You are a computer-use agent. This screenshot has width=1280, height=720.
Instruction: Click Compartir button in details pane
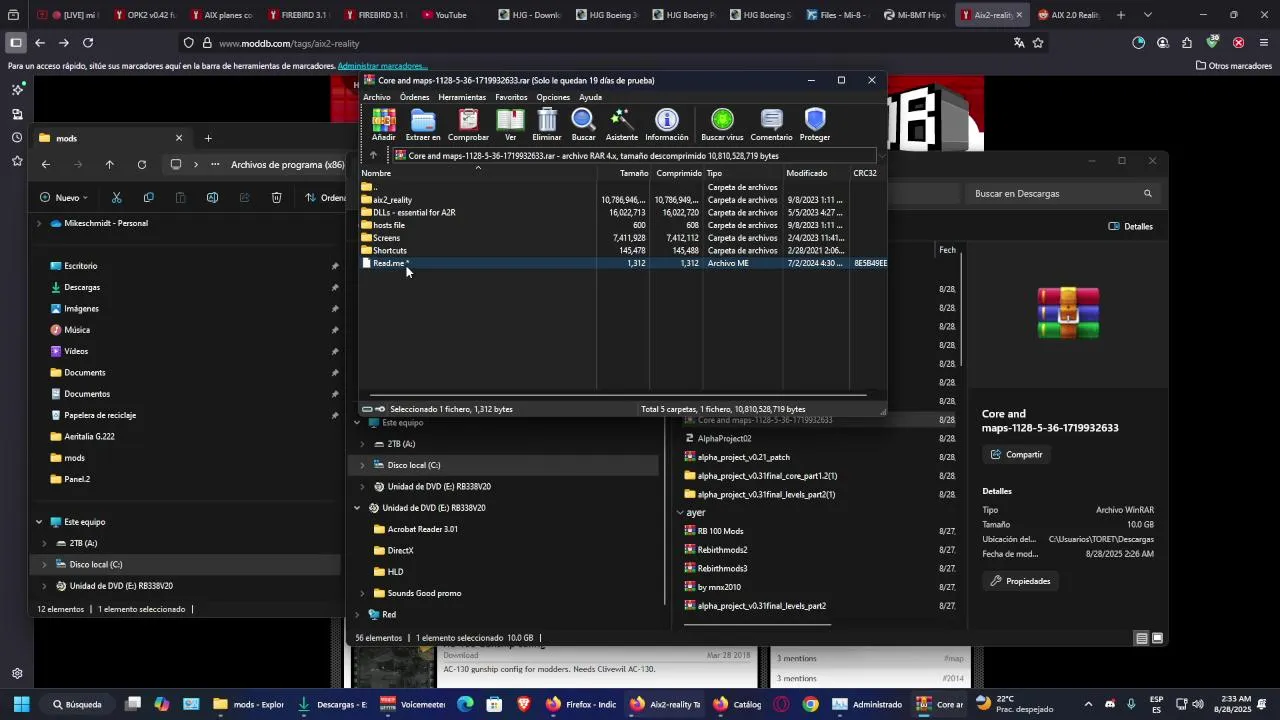point(1016,454)
